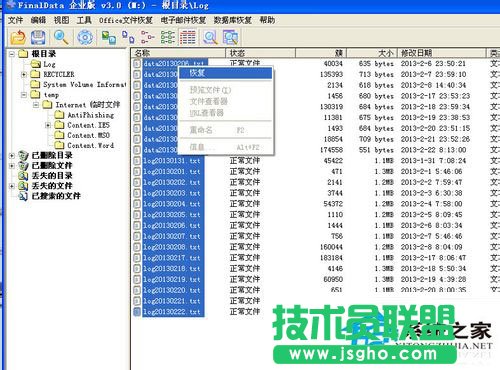Select the AntiPhishing folder
Viewport: 500px width, 370px height.
[x=91, y=115]
